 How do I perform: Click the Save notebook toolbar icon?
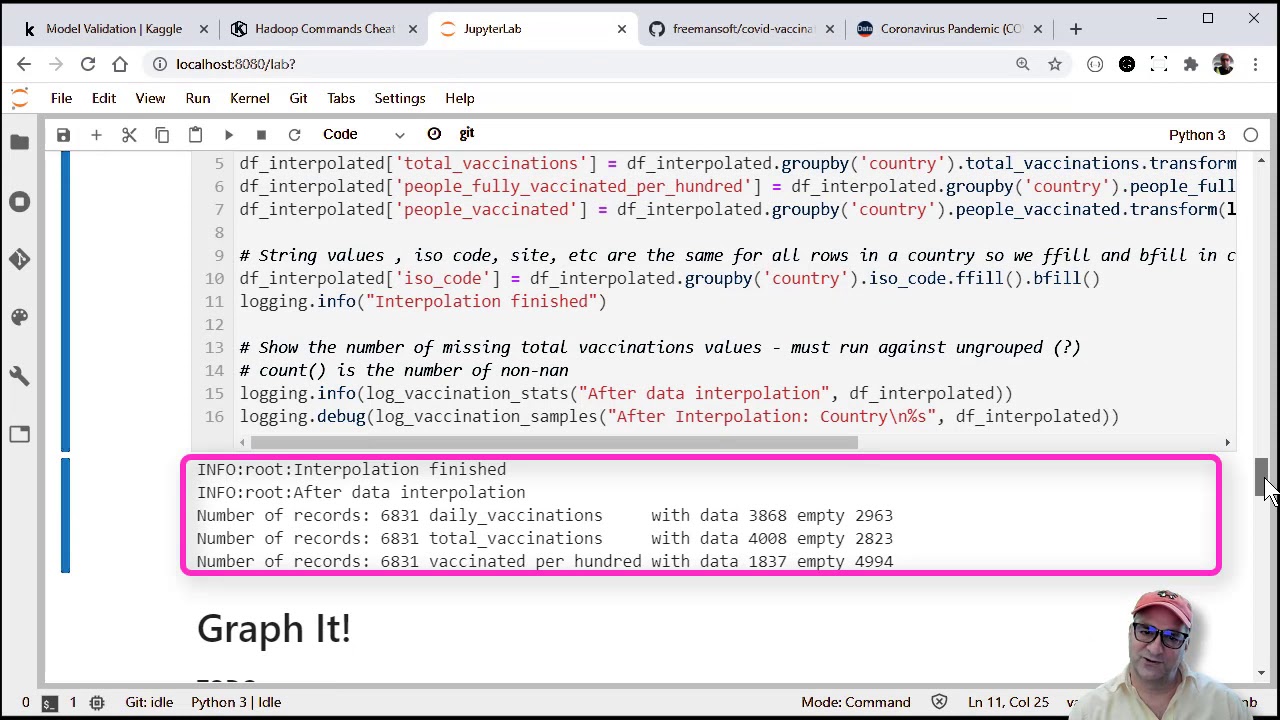tap(63, 135)
